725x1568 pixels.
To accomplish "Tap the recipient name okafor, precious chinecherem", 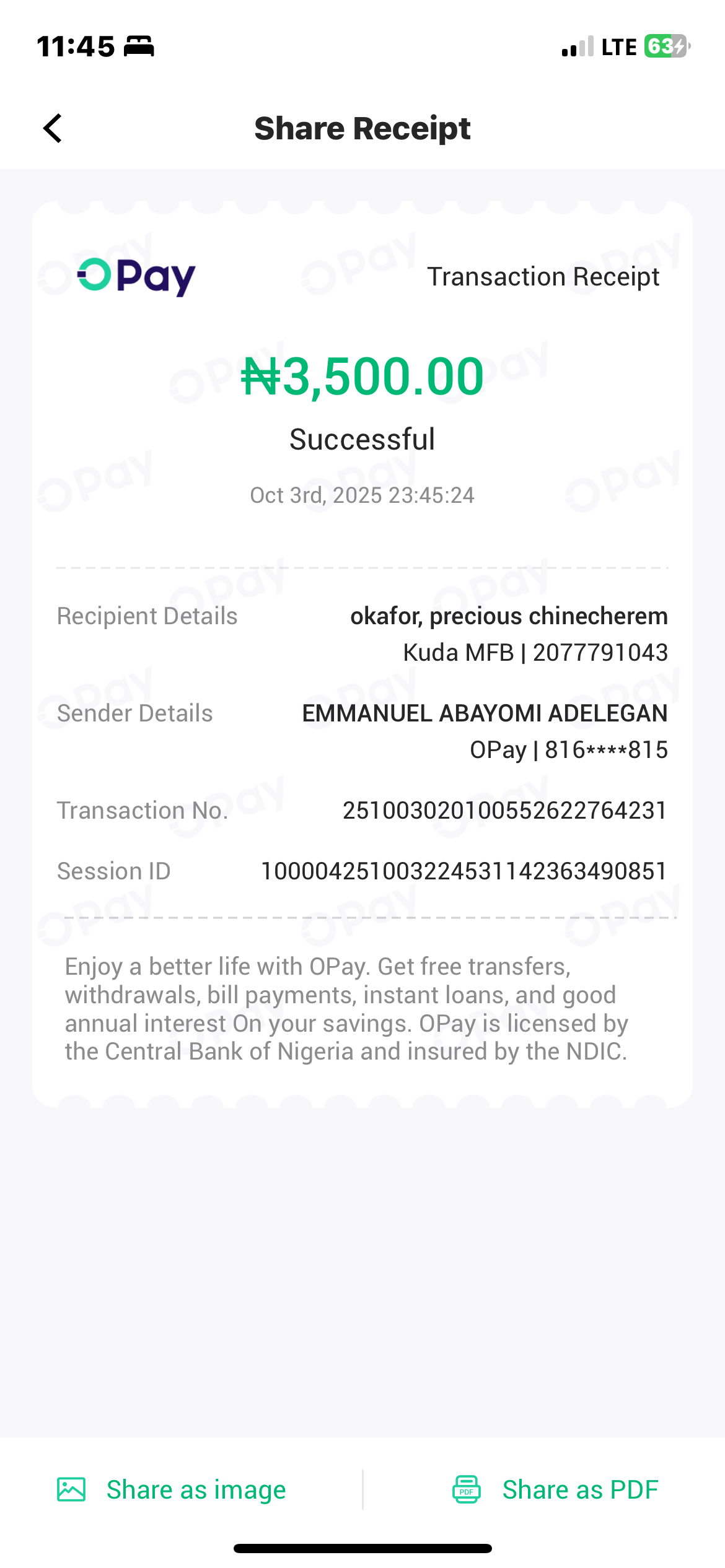I will 509,616.
